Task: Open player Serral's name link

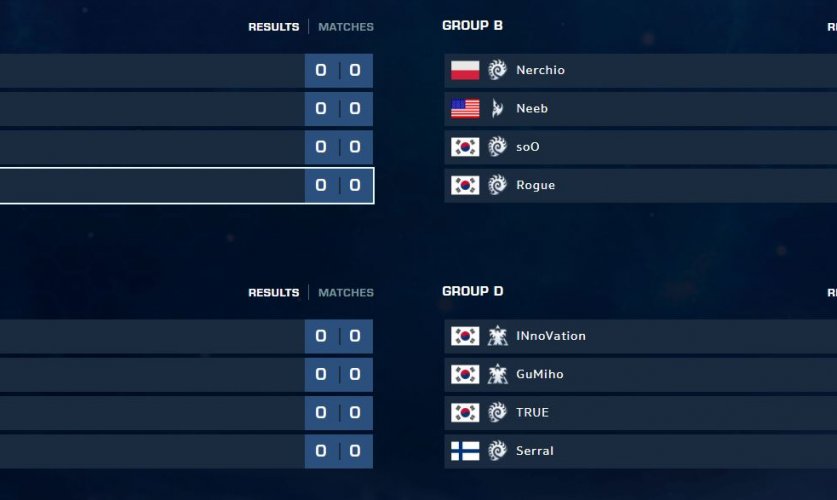Action: click(x=535, y=451)
